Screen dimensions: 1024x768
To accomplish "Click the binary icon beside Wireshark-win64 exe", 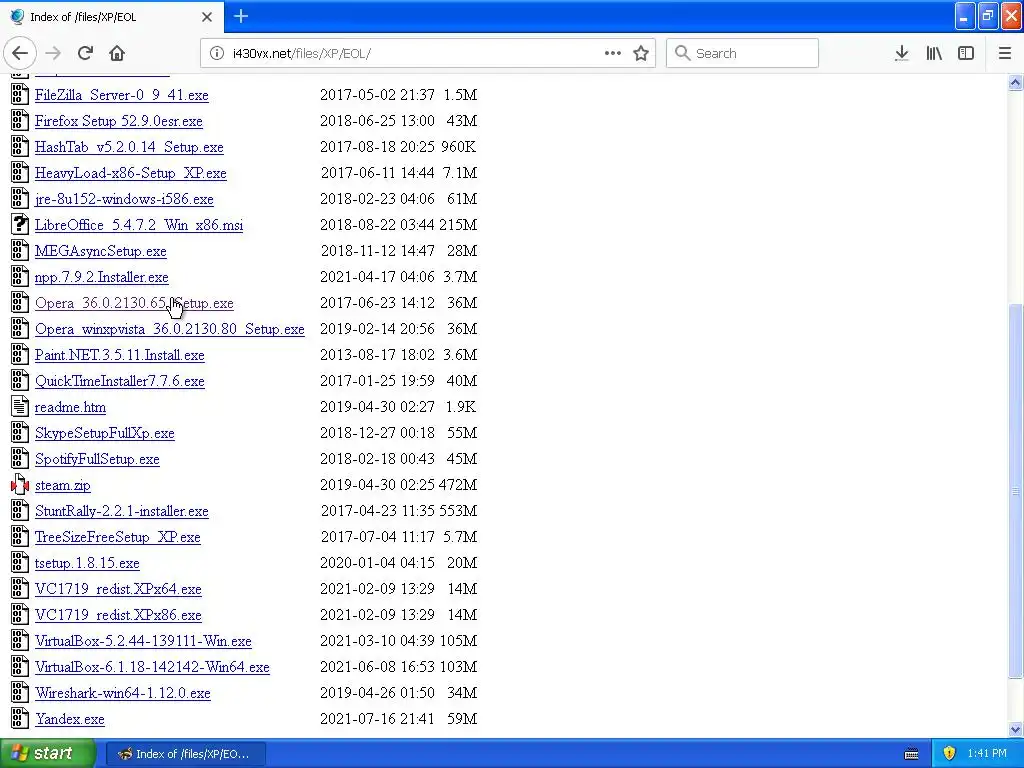I will [20, 692].
